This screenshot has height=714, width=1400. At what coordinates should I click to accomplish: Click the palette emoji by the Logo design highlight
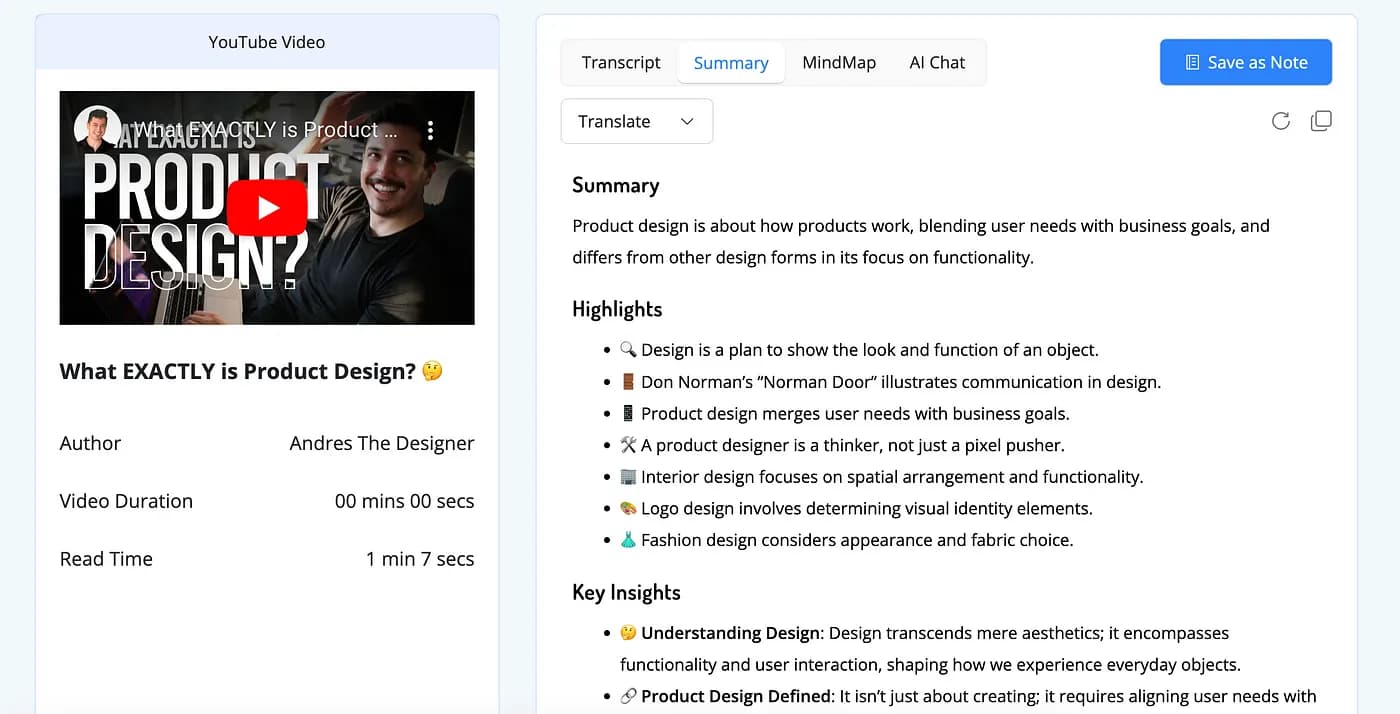[628, 508]
